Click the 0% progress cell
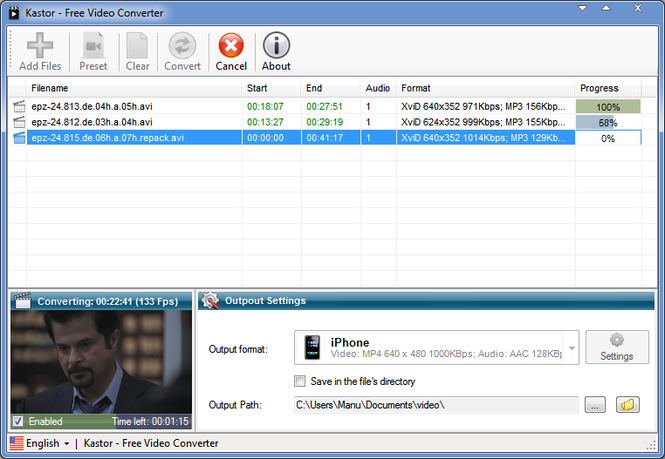This screenshot has width=665, height=459. click(608, 138)
